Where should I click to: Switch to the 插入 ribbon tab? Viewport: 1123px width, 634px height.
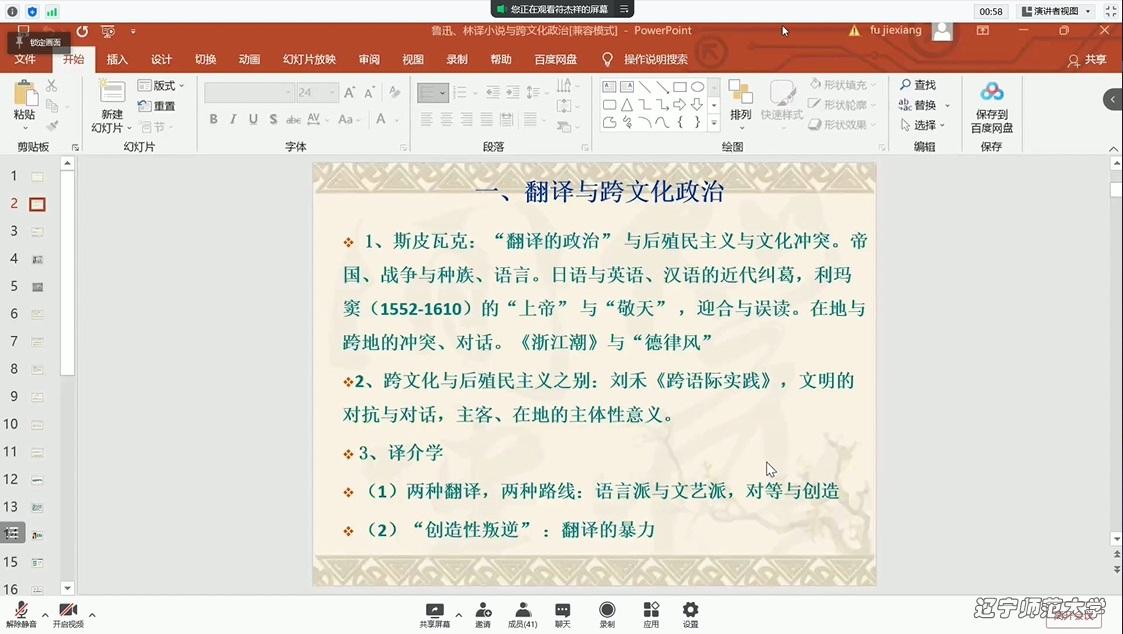pos(117,59)
